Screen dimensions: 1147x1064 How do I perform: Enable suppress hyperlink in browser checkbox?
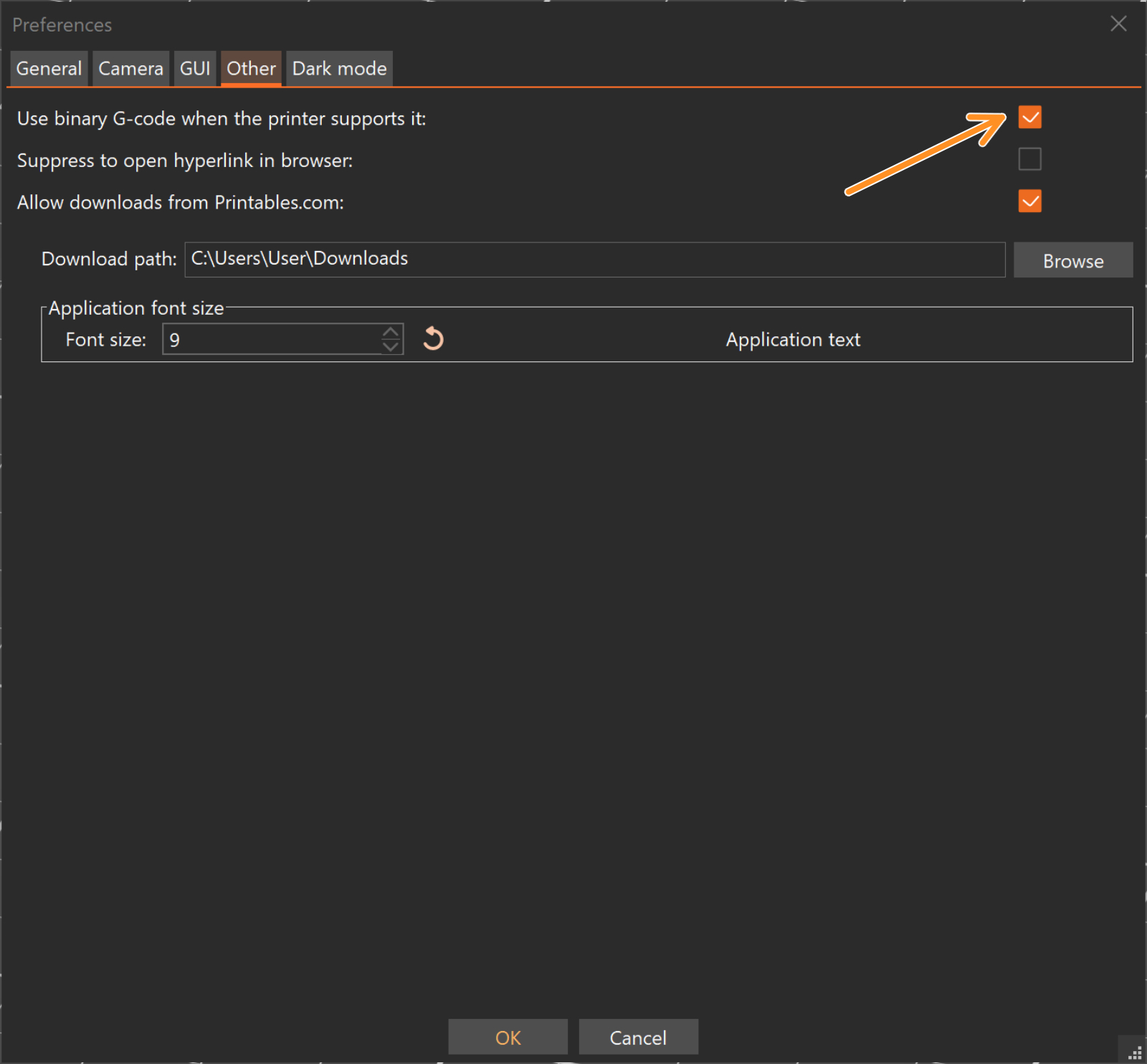1030,159
